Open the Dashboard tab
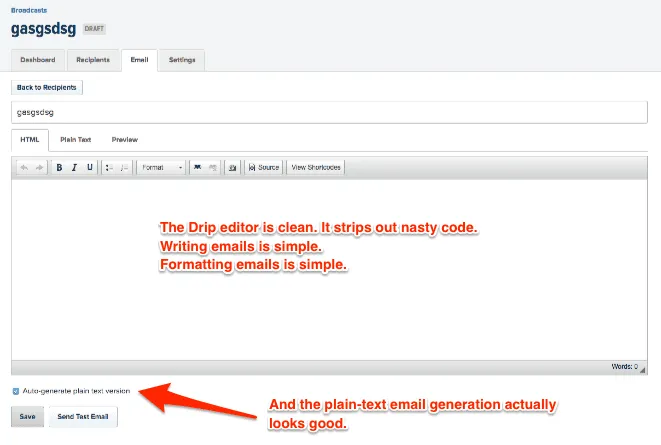The height and width of the screenshot is (445, 661). pos(38,60)
